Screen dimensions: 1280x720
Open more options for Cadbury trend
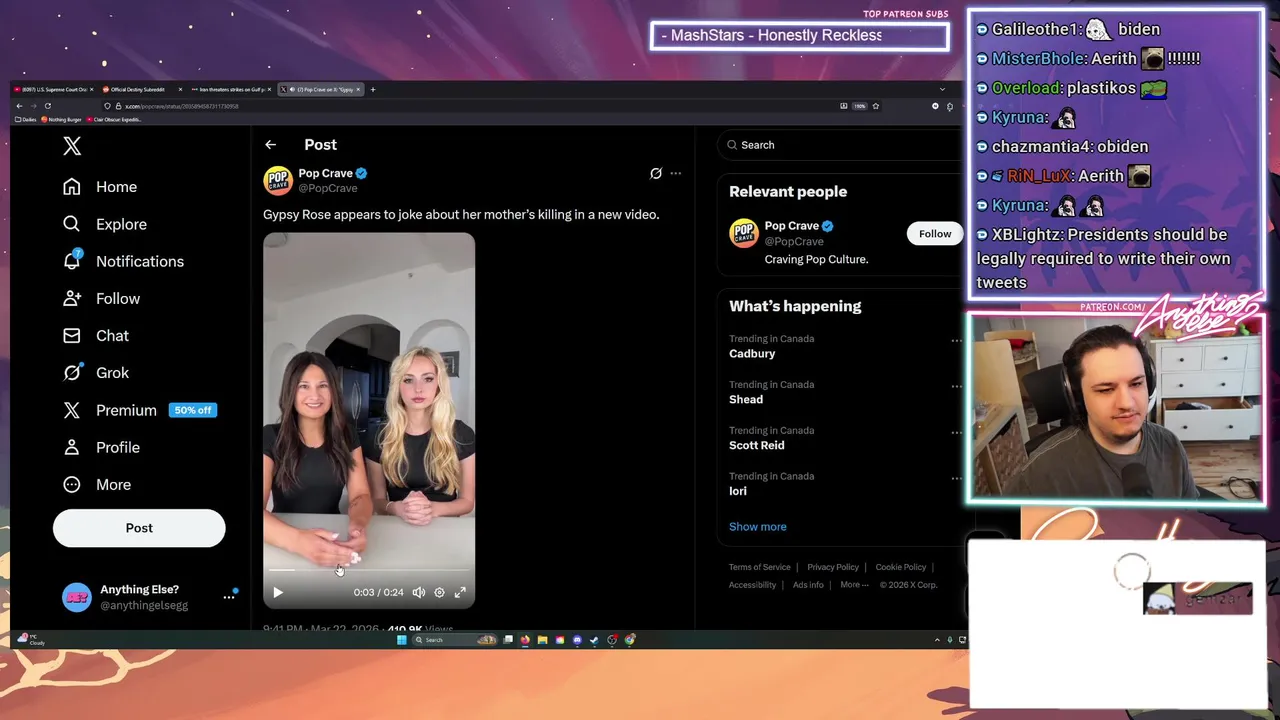[956, 340]
